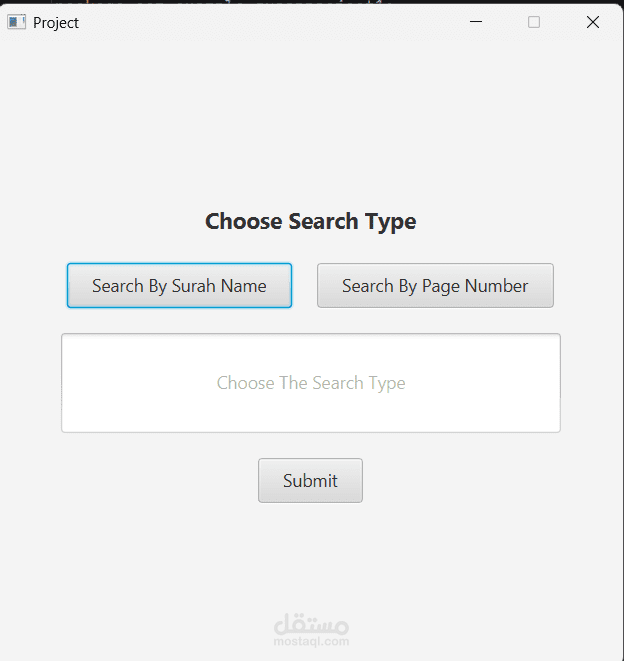Click the mostaql.com watermark text
The image size is (624, 661).
(311, 642)
